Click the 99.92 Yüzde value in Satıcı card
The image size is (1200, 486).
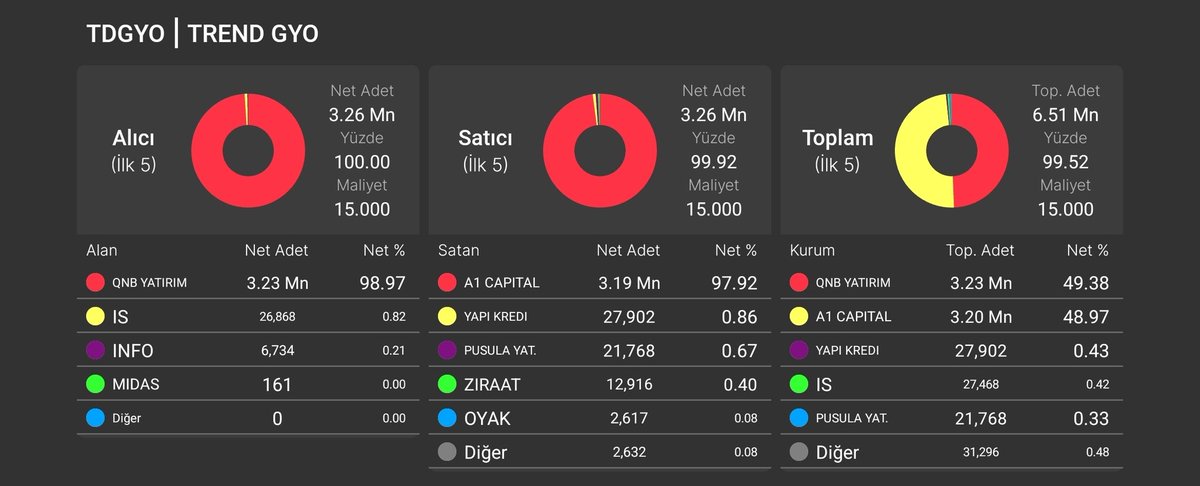point(714,162)
